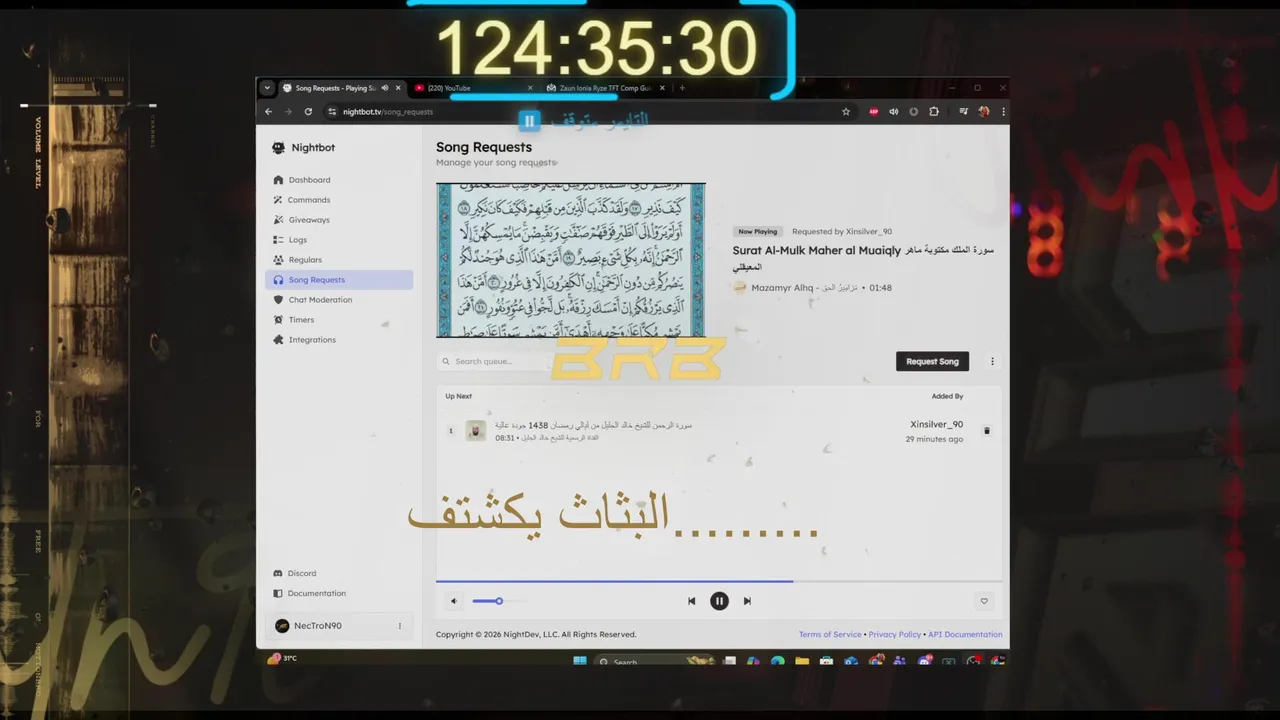Open the browser media control icon

pyautogui.click(x=963, y=112)
